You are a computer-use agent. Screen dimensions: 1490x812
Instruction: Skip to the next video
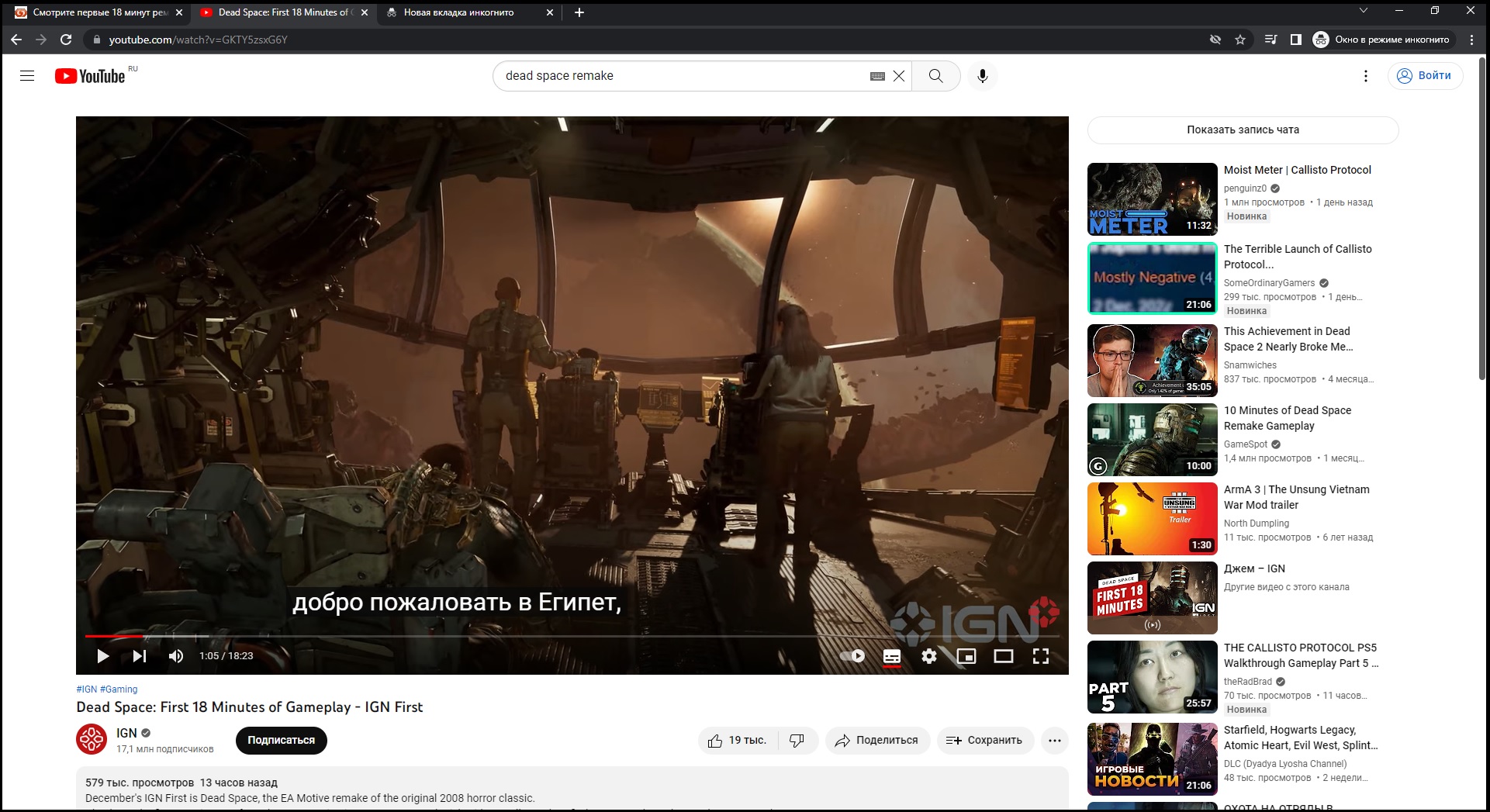click(x=140, y=656)
